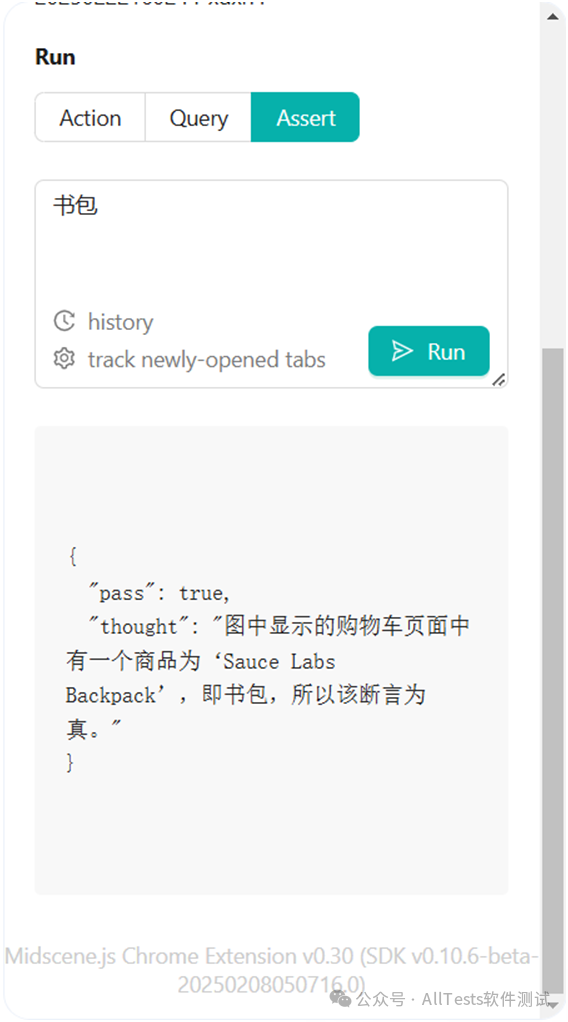Click the teal Run button
This screenshot has width=568, height=1022.
click(428, 351)
